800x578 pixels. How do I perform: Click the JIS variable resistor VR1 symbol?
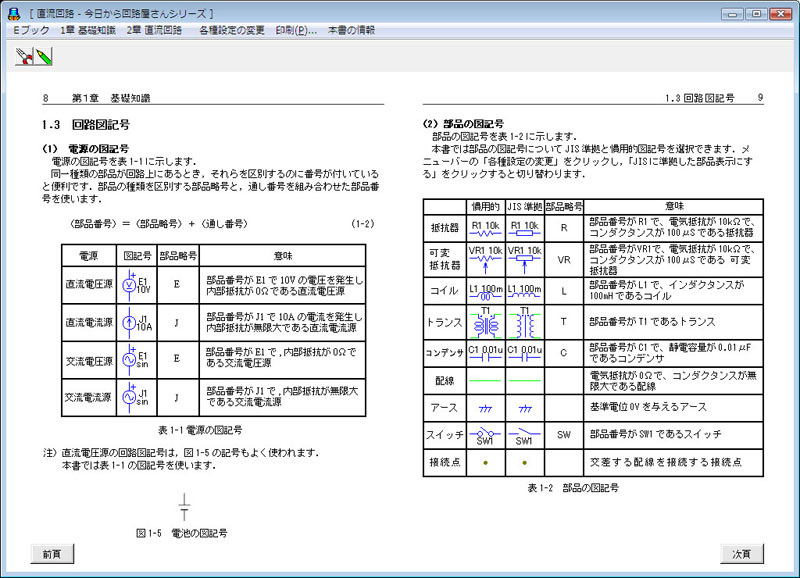tap(524, 258)
